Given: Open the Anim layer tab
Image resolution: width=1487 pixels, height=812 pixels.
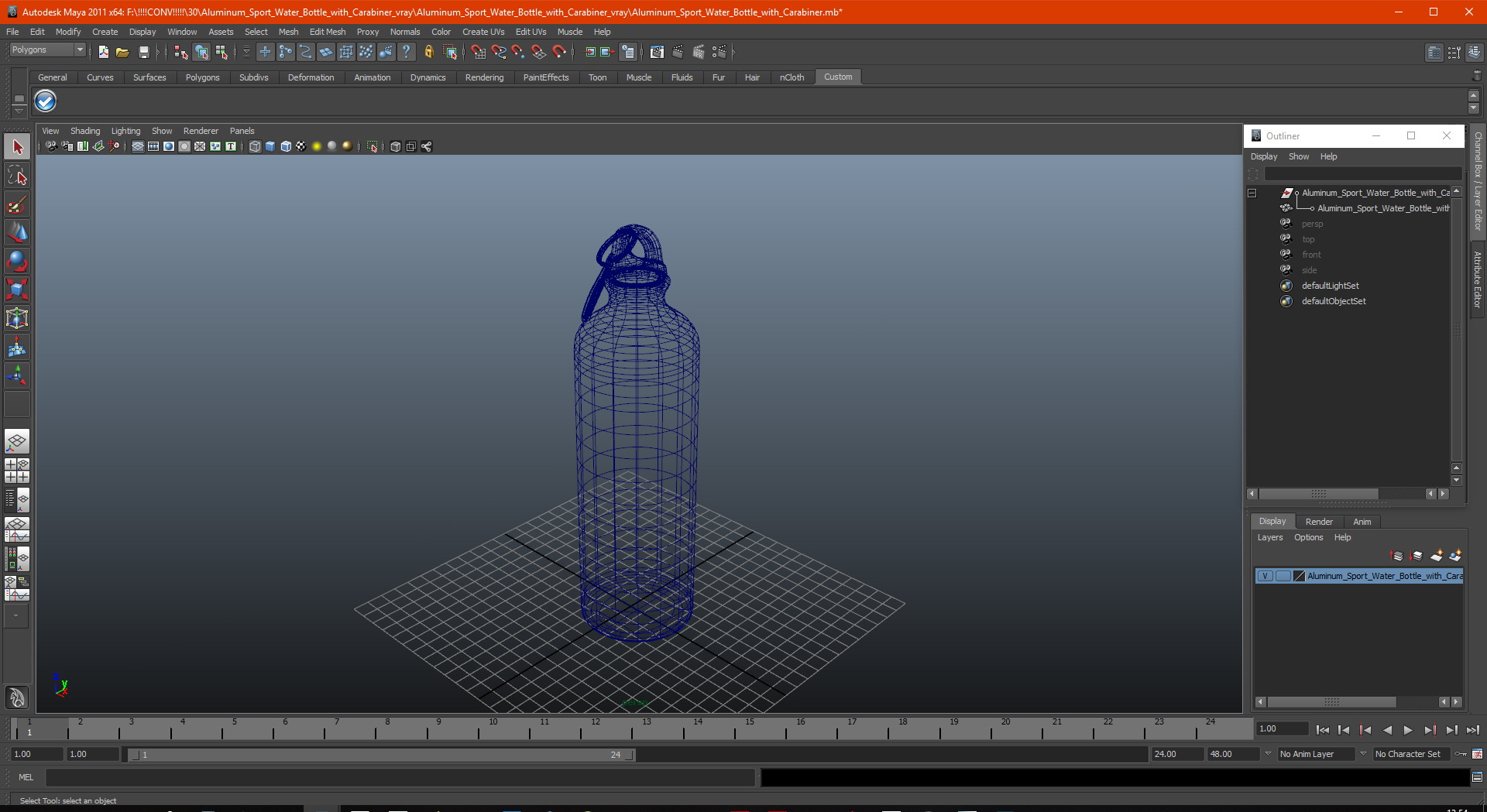Looking at the screenshot, I should [x=1362, y=522].
